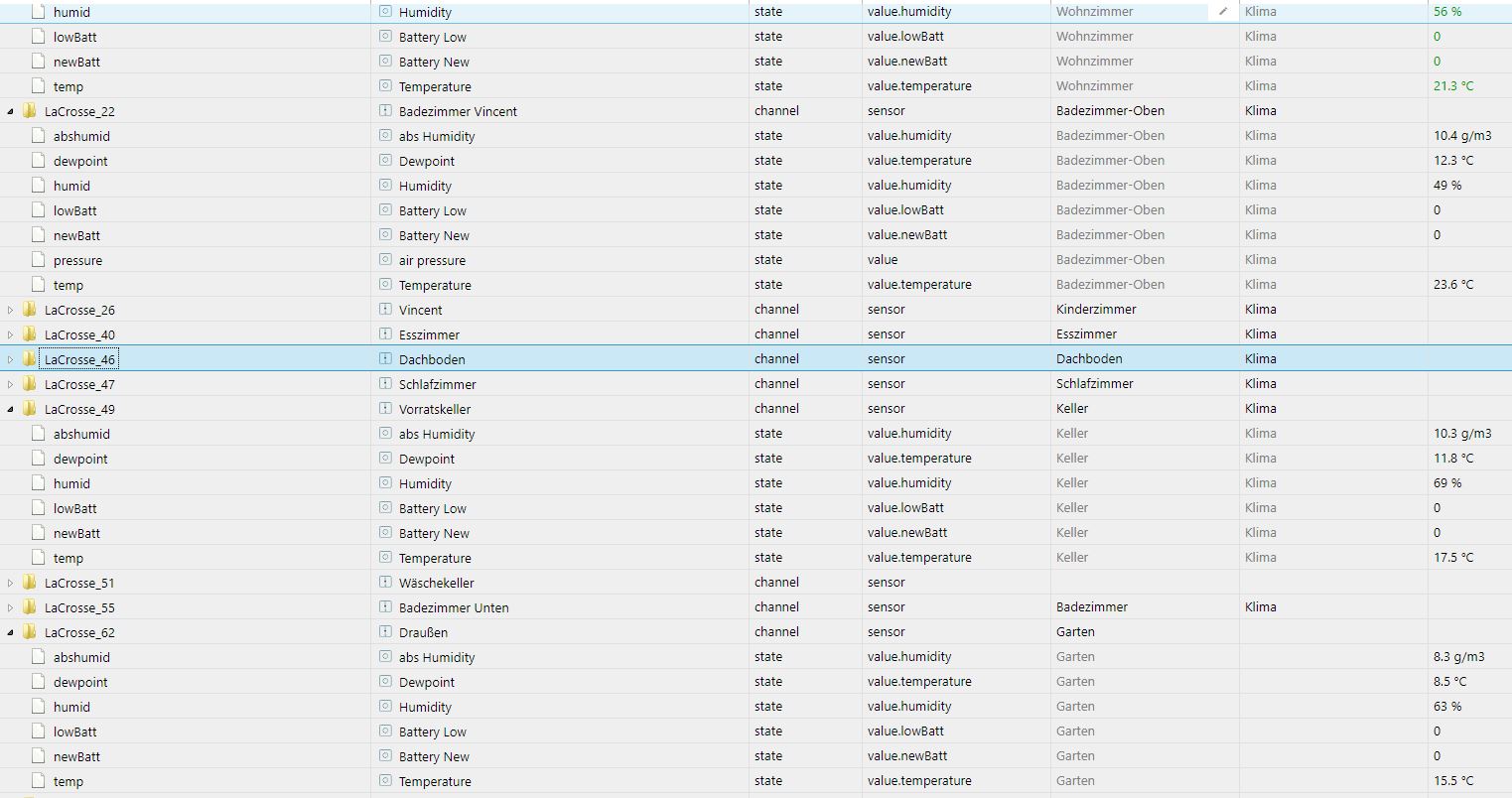Click channel icon beside Schlafzimmer name
The height and width of the screenshot is (798, 1512).
386,383
